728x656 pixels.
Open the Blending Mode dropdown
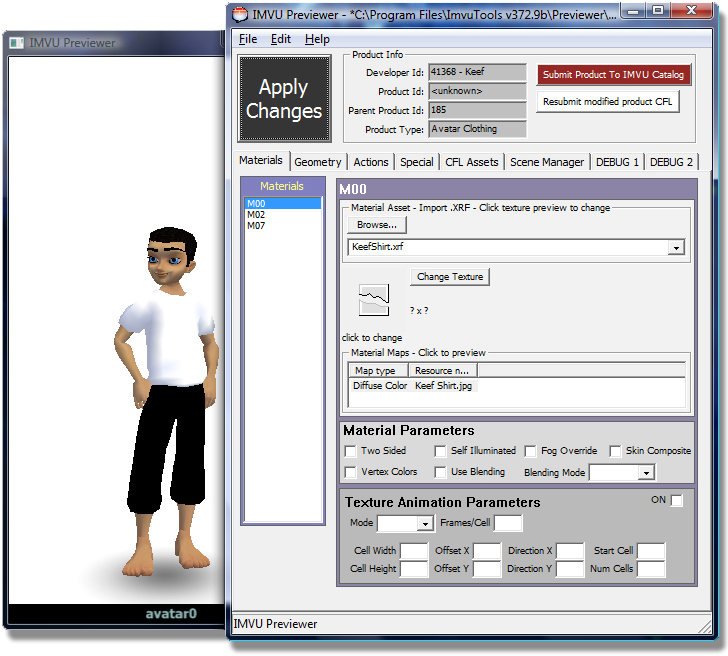coord(646,473)
